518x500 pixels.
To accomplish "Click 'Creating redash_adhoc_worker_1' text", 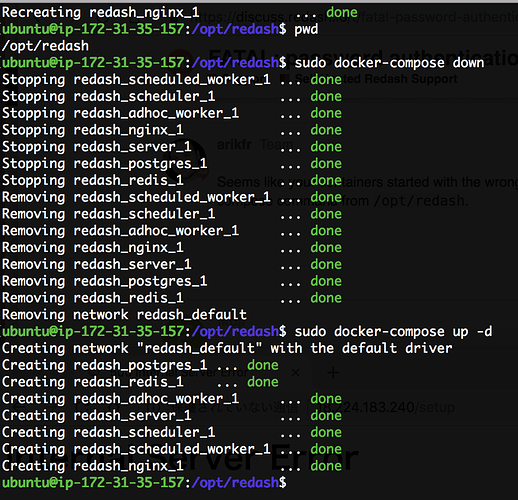I will [x=120, y=399].
